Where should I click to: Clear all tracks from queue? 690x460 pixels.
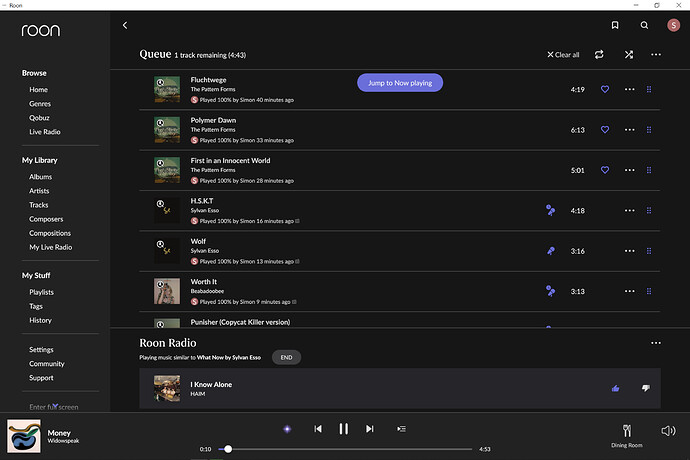[x=563, y=55]
